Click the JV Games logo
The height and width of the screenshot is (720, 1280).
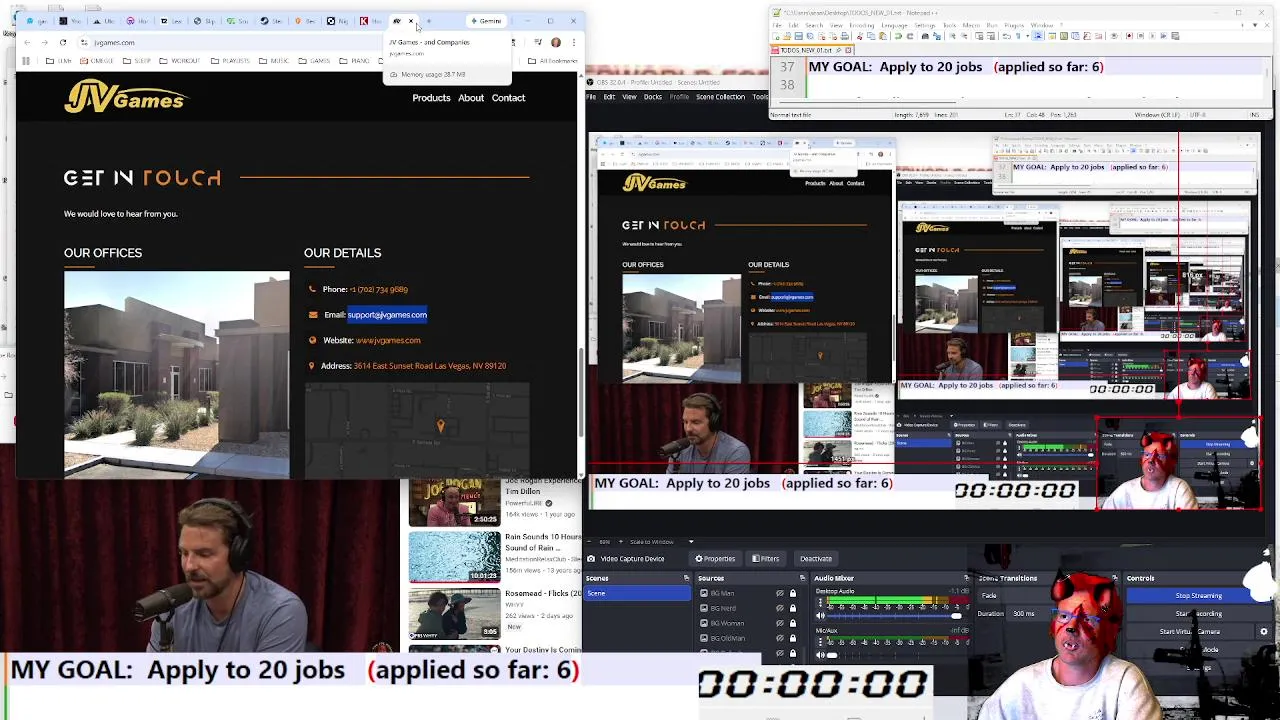pos(125,97)
